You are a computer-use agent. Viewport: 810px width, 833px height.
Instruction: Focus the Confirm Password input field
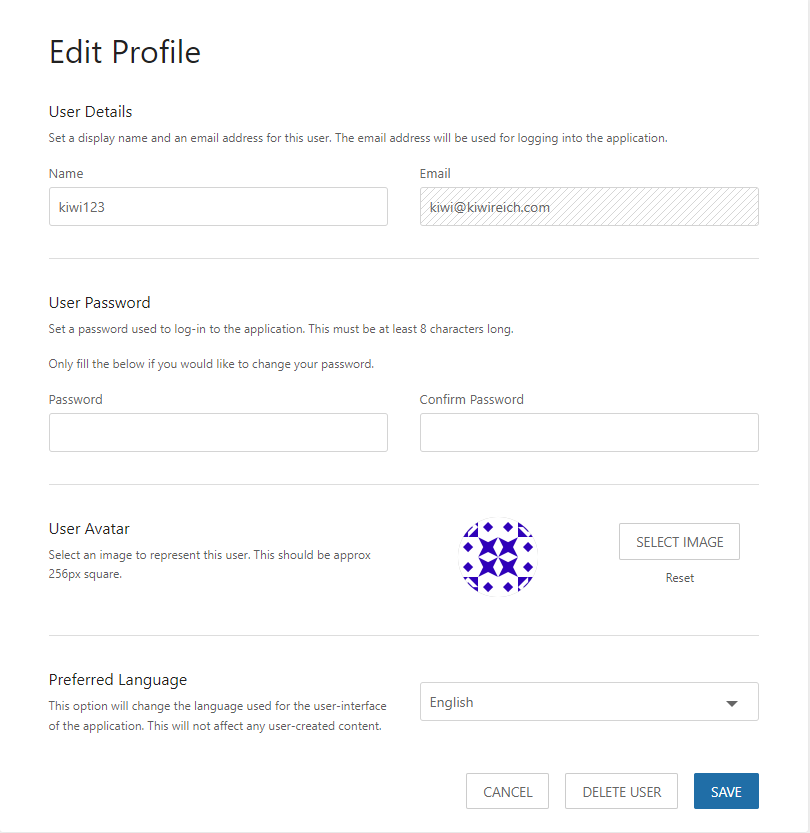point(589,433)
